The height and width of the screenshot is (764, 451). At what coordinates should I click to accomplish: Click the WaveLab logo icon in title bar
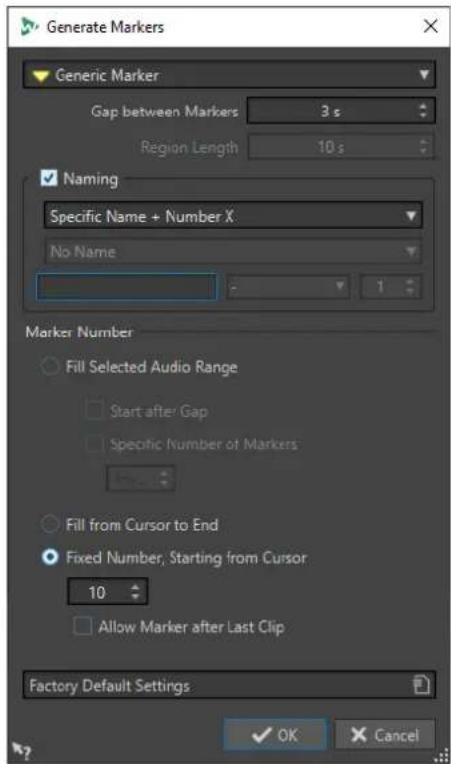pos(29,26)
